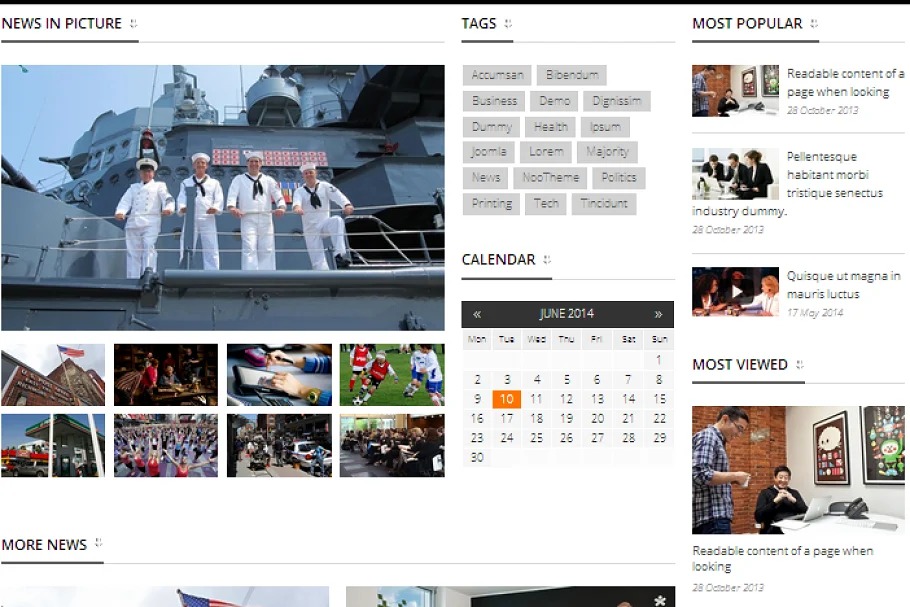Open the 'Quisque ut magna in mauris luctus' article

pyautogui.click(x=836, y=285)
